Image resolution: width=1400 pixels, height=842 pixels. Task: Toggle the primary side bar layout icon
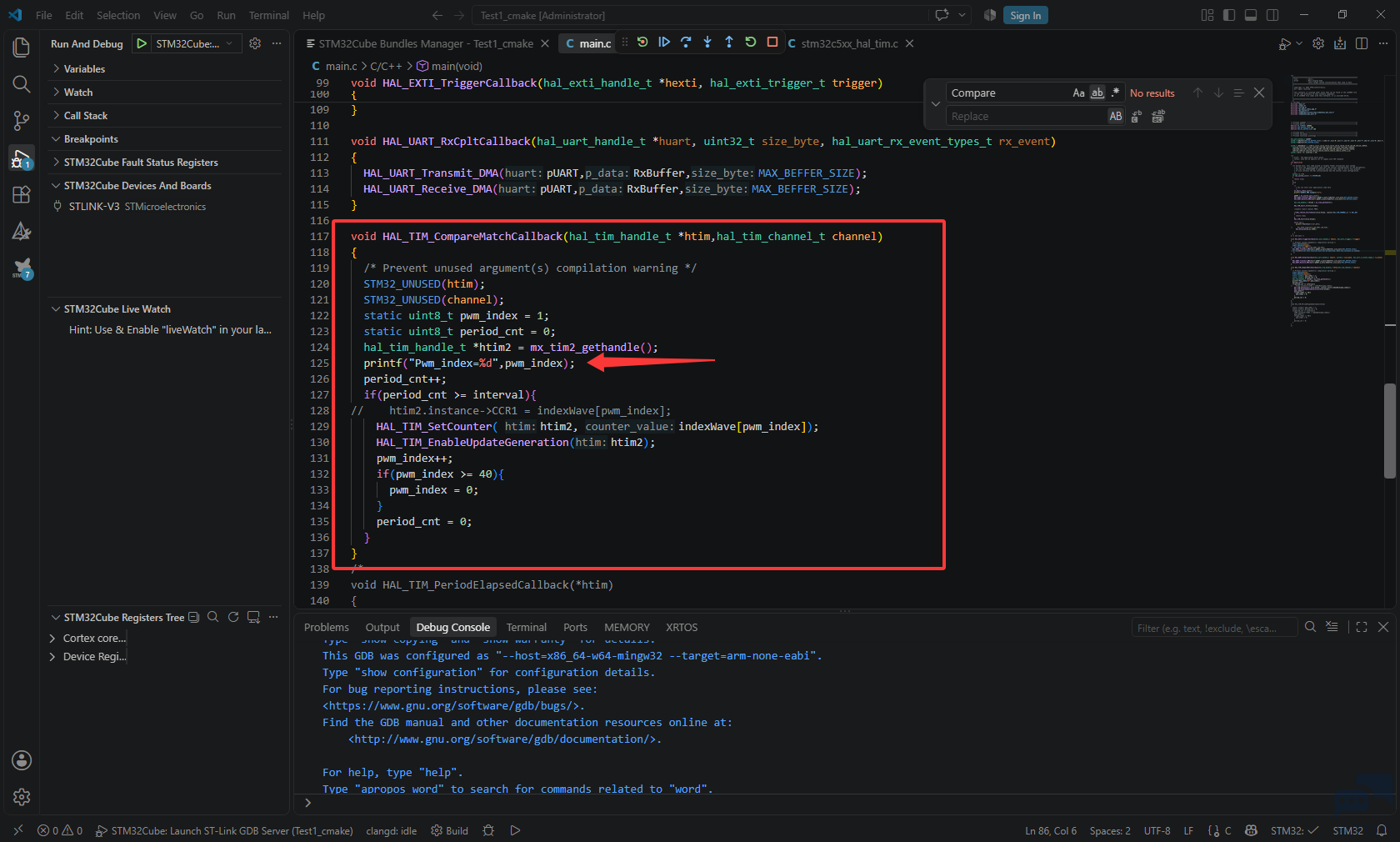1229,15
